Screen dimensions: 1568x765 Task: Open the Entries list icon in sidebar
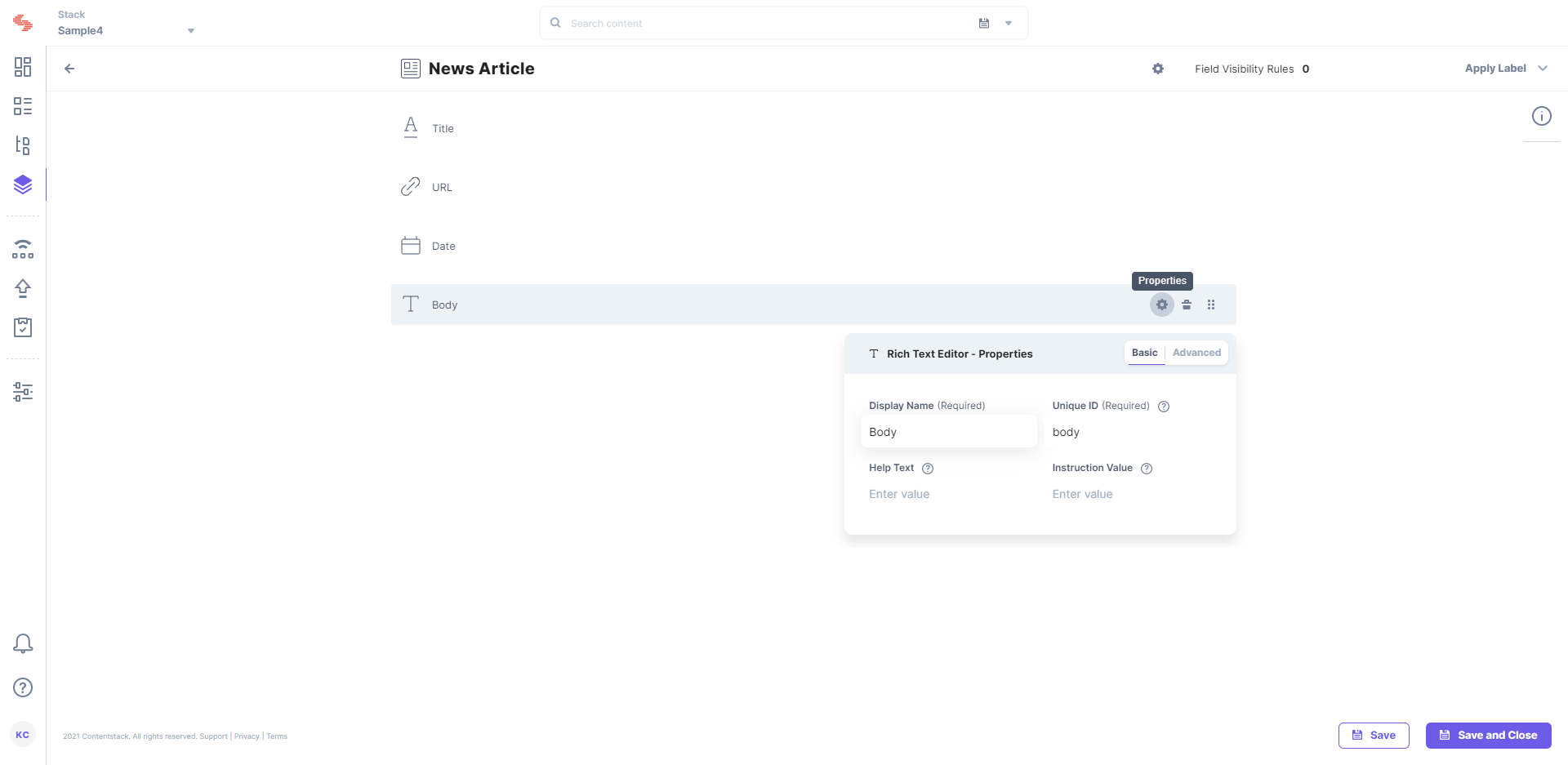click(23, 106)
